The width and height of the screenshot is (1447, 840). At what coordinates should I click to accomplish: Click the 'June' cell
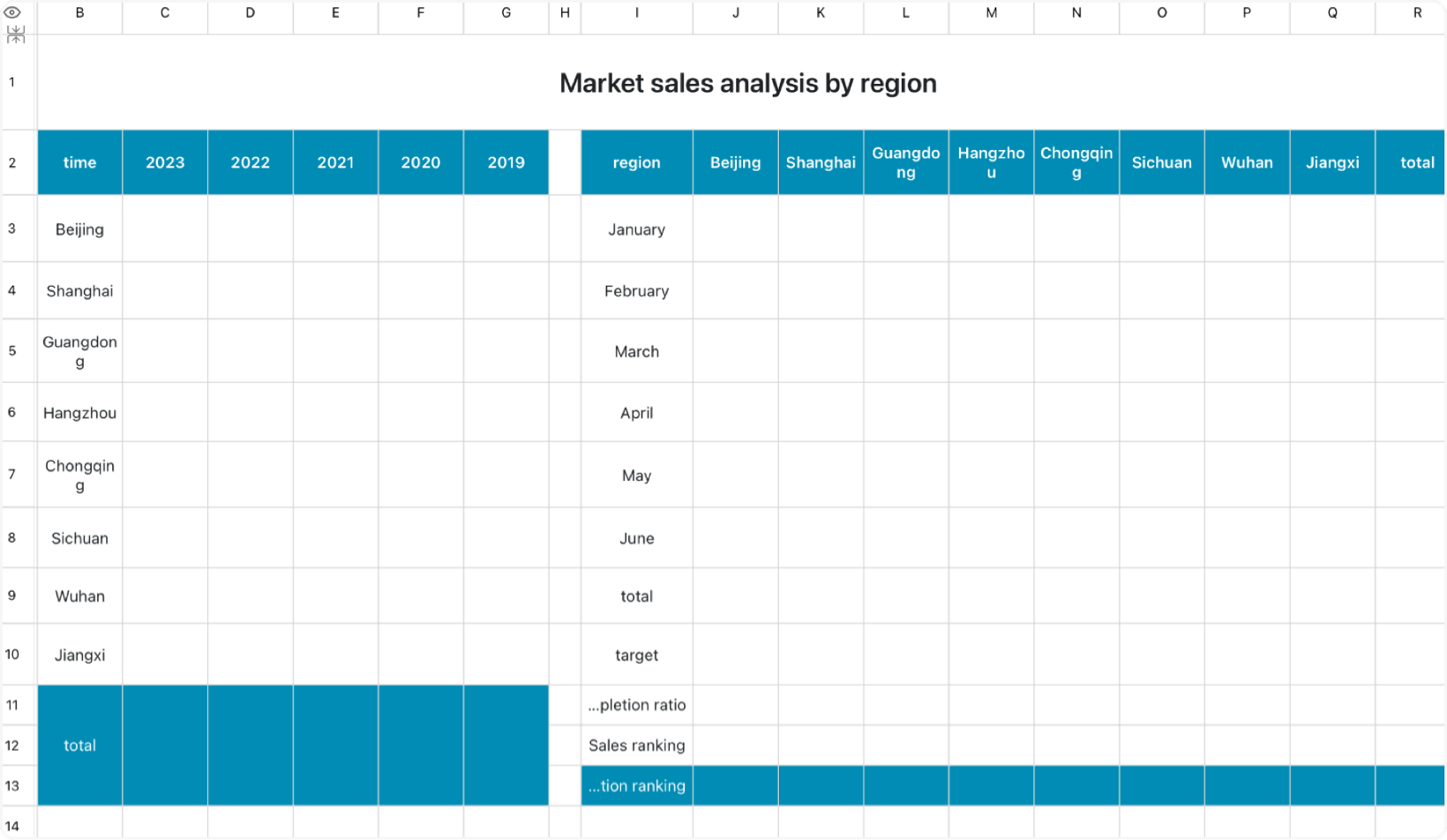coord(637,538)
